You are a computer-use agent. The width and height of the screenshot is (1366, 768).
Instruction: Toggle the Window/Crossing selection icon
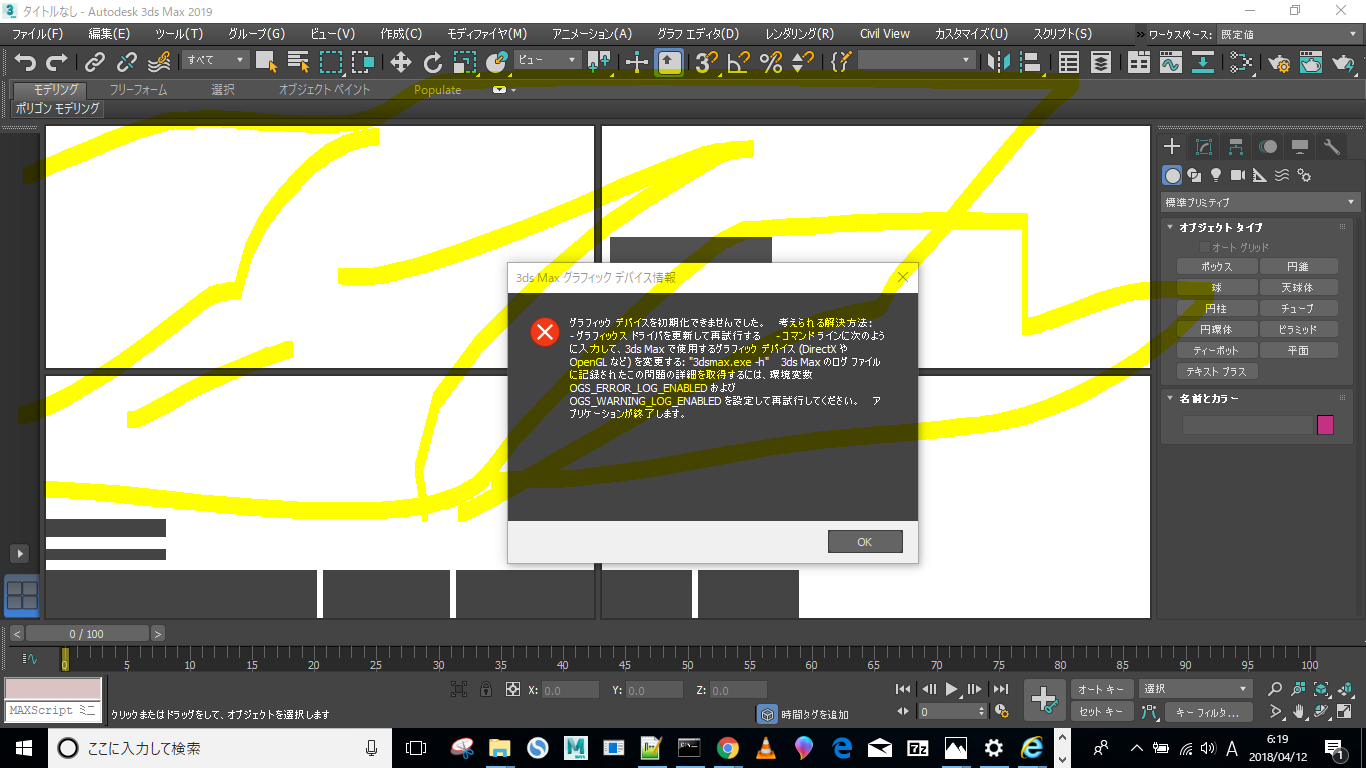(363, 62)
